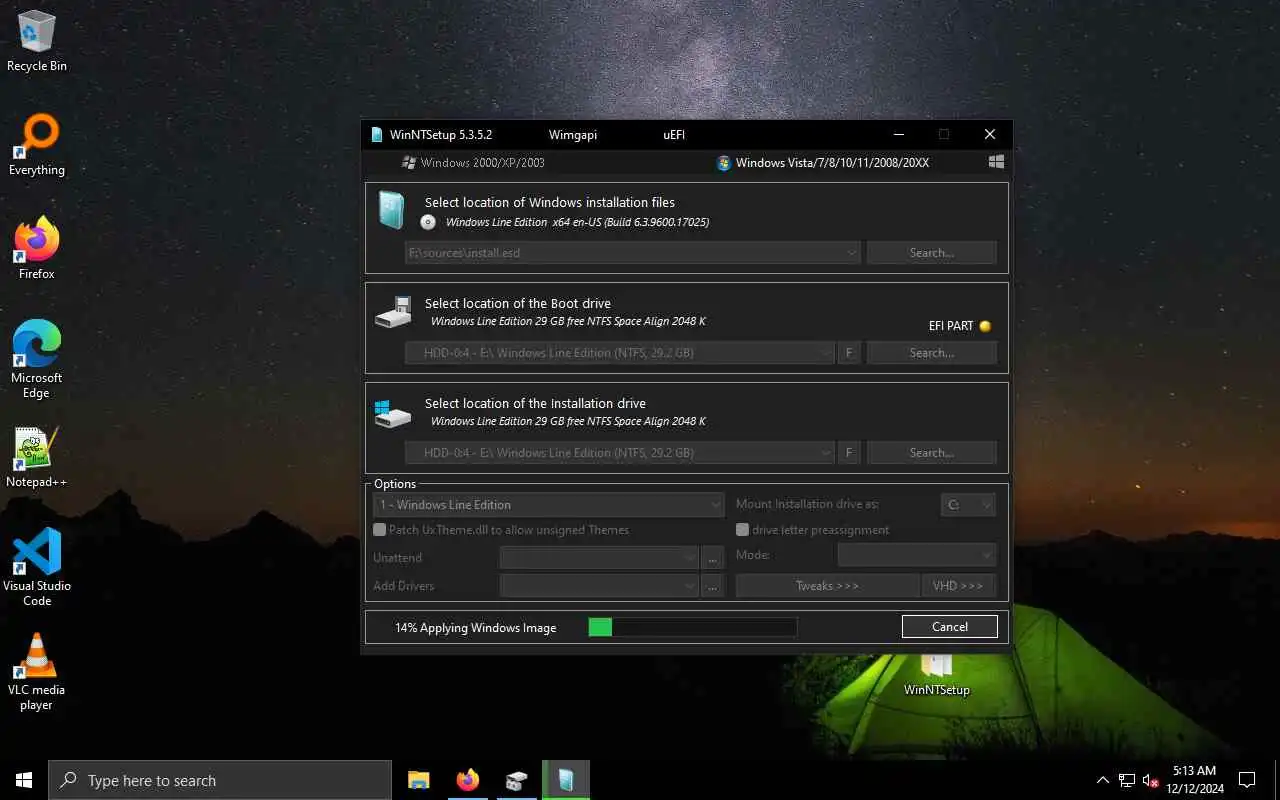Click the Wimgapi label in the title bar
Viewport: 1280px width, 800px height.
coord(573,134)
